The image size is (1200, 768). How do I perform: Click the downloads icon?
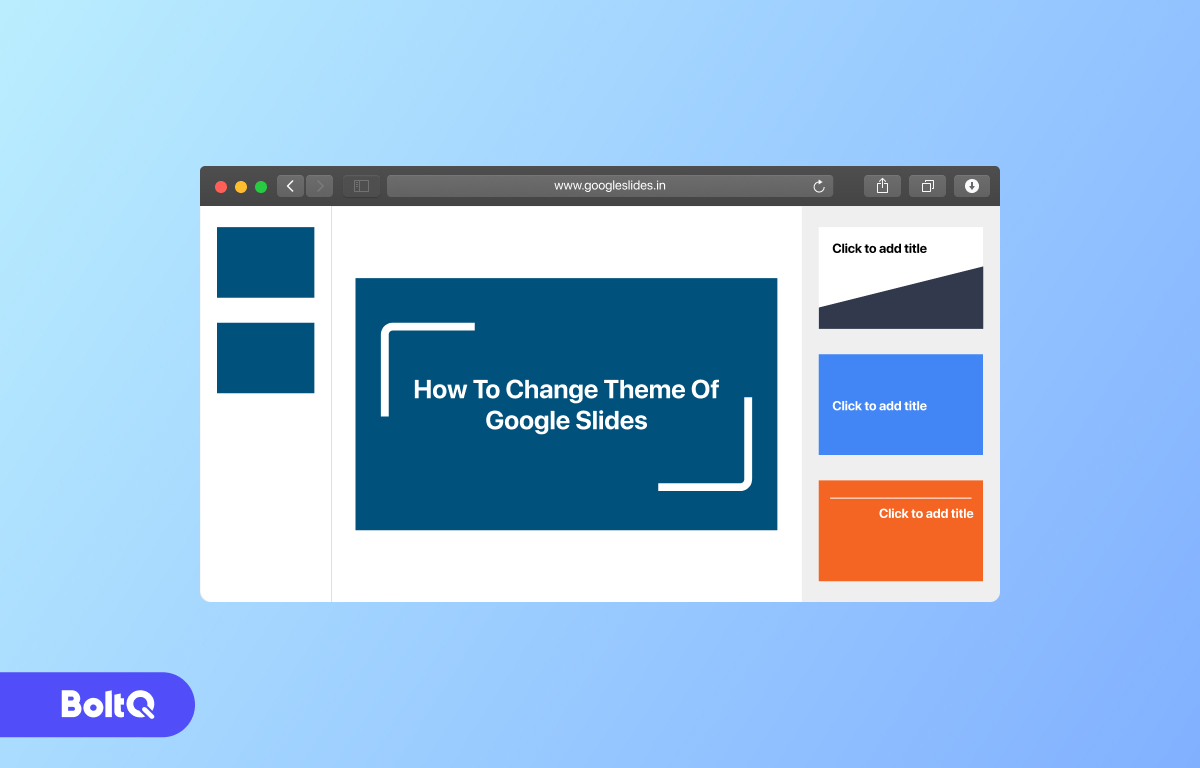971,185
